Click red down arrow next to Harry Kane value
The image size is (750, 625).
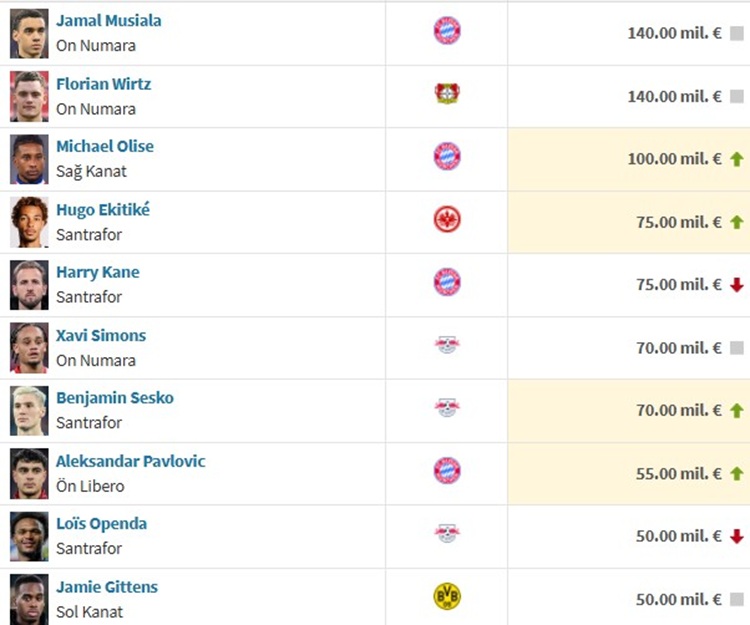737,285
